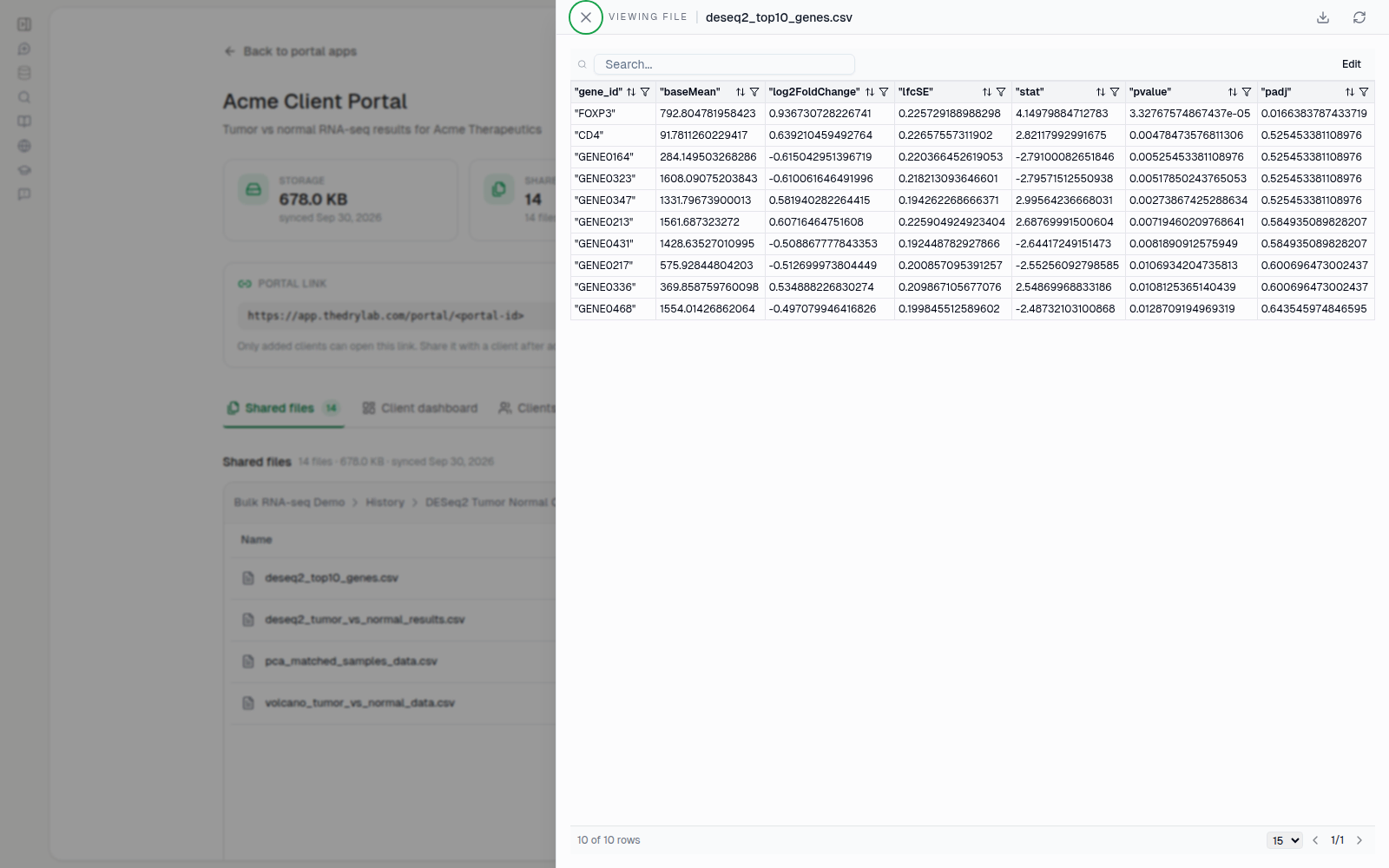Refresh the file view
This screenshot has width=1389, height=868.
tap(1359, 17)
